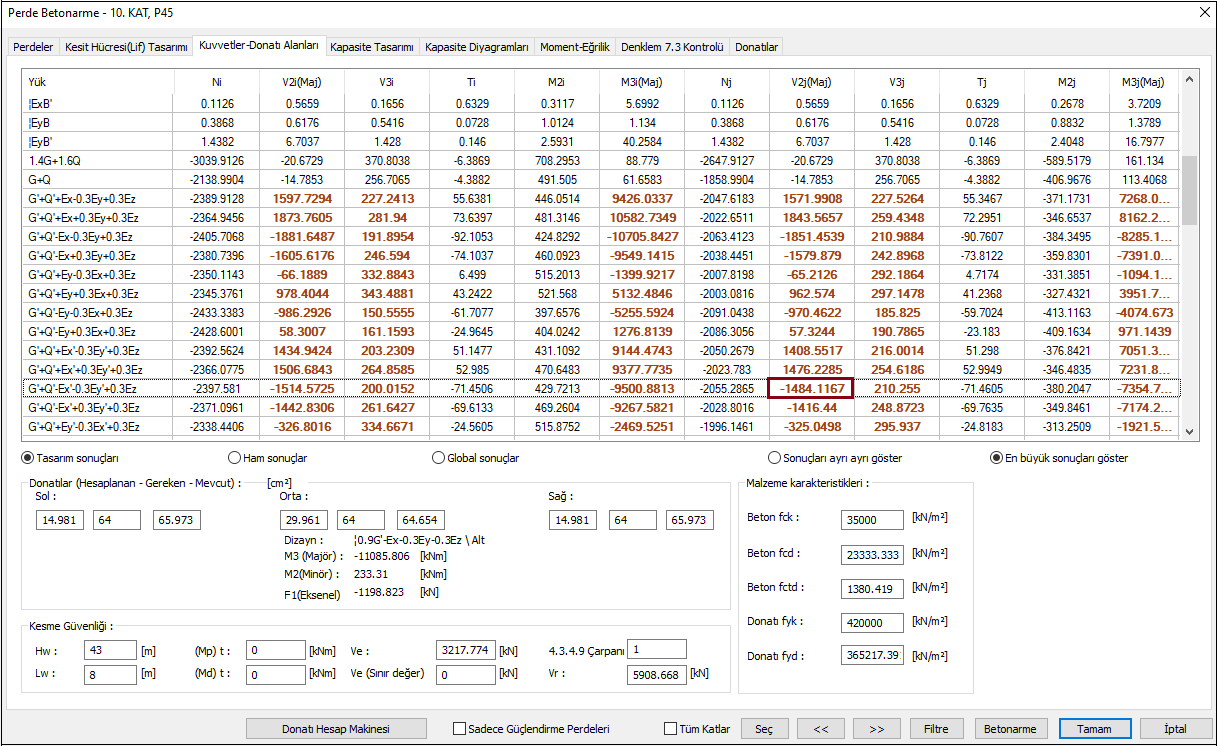
Task: Click the Beton fck input field
Action: click(872, 519)
